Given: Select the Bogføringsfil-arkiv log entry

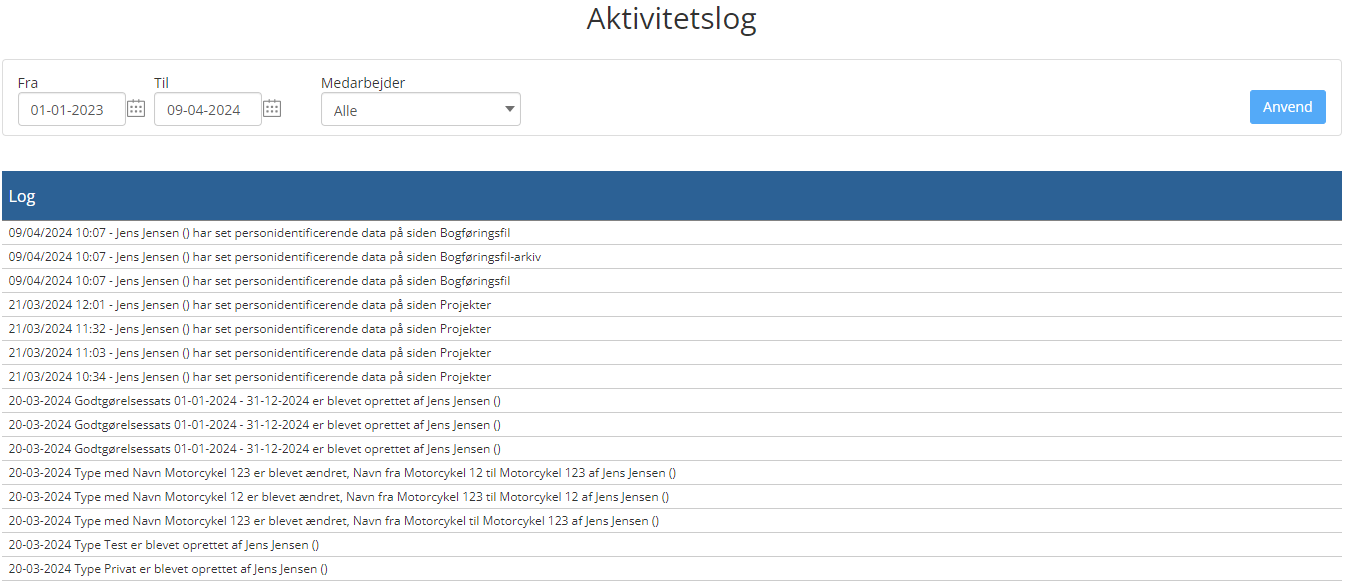Looking at the screenshot, I should click(x=672, y=257).
